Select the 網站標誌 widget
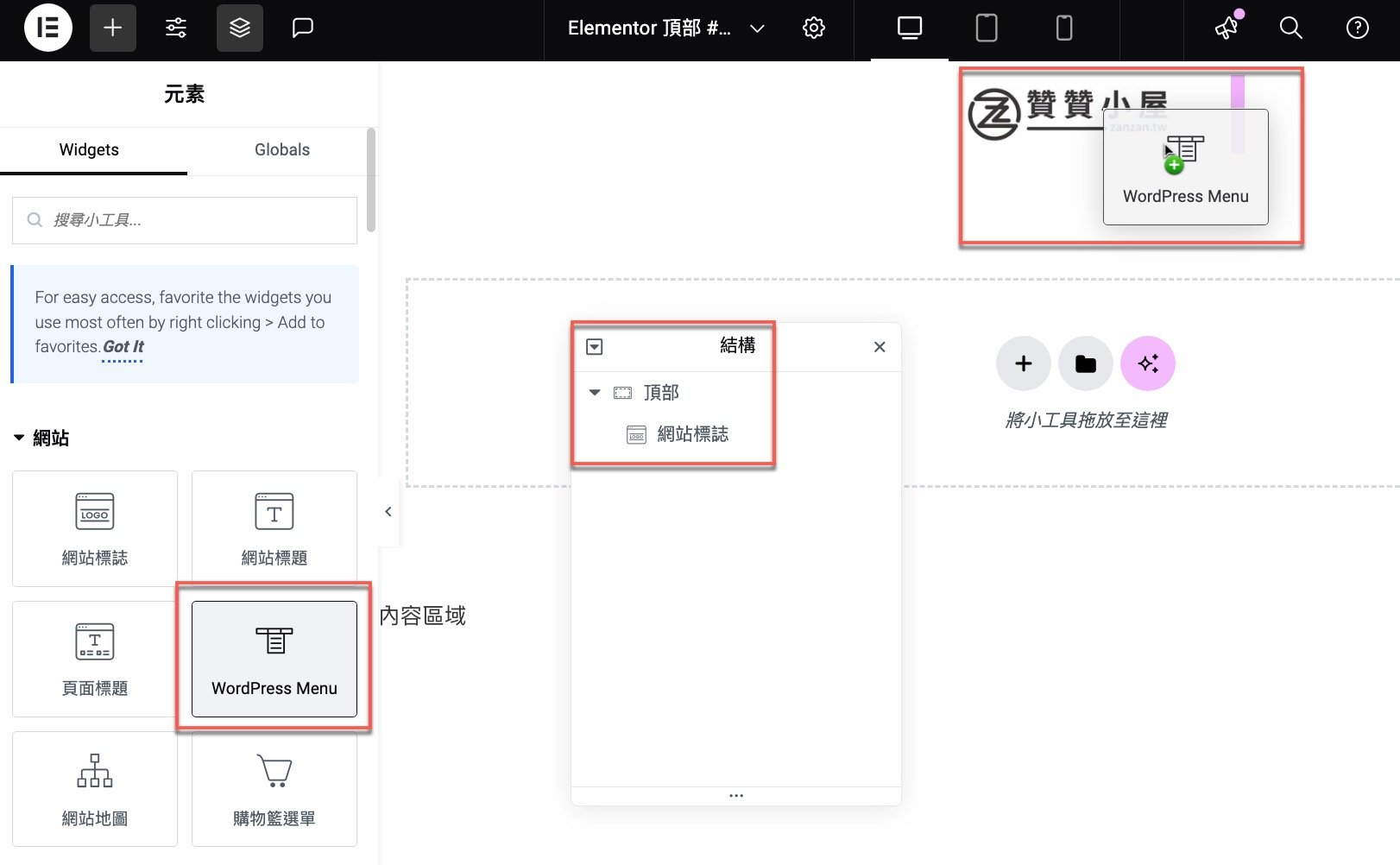The height and width of the screenshot is (865, 1400). (x=95, y=528)
